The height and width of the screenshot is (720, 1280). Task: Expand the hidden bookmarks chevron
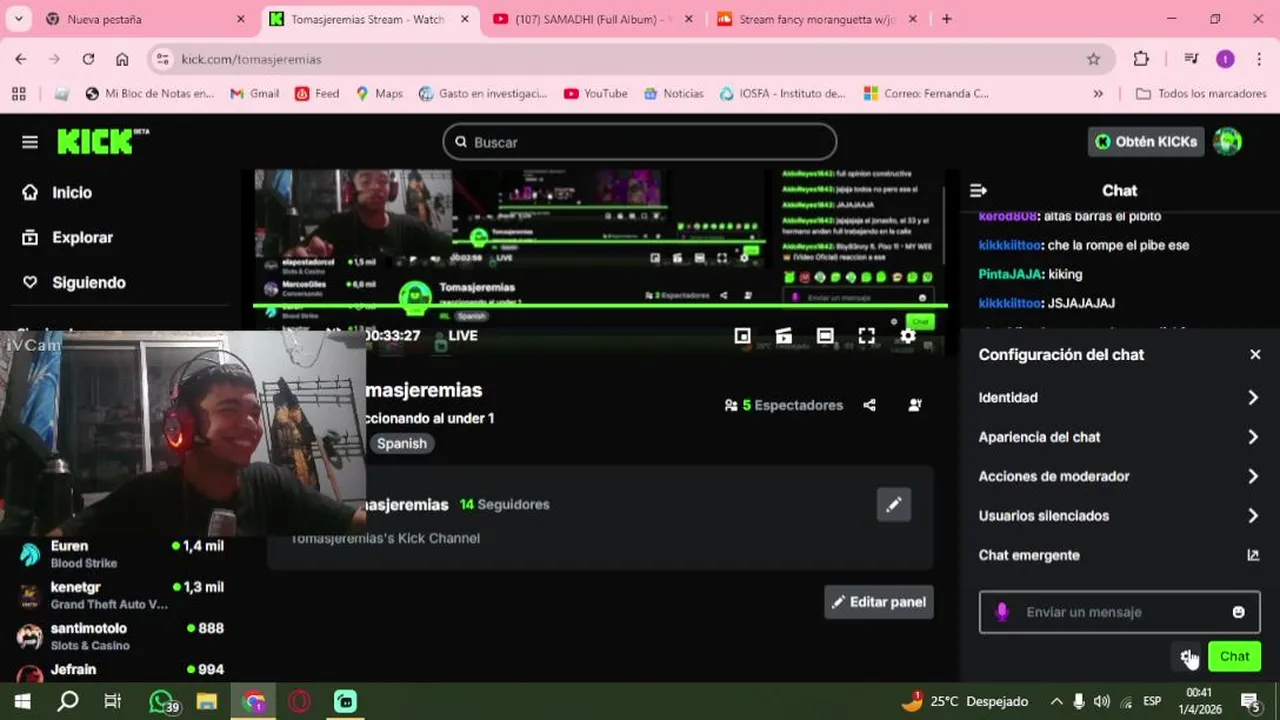[x=1098, y=93]
